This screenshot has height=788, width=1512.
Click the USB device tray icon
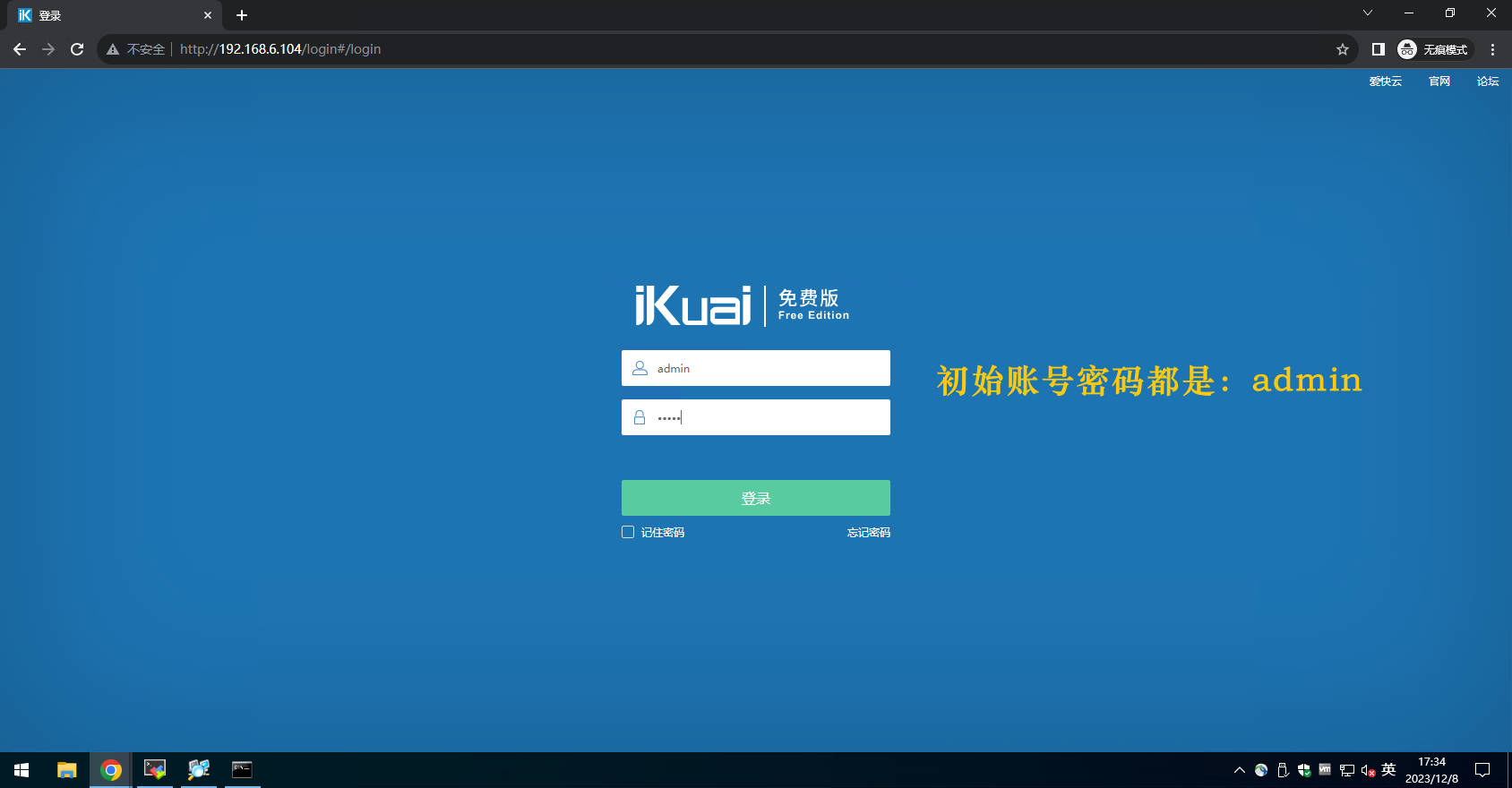coord(1283,770)
